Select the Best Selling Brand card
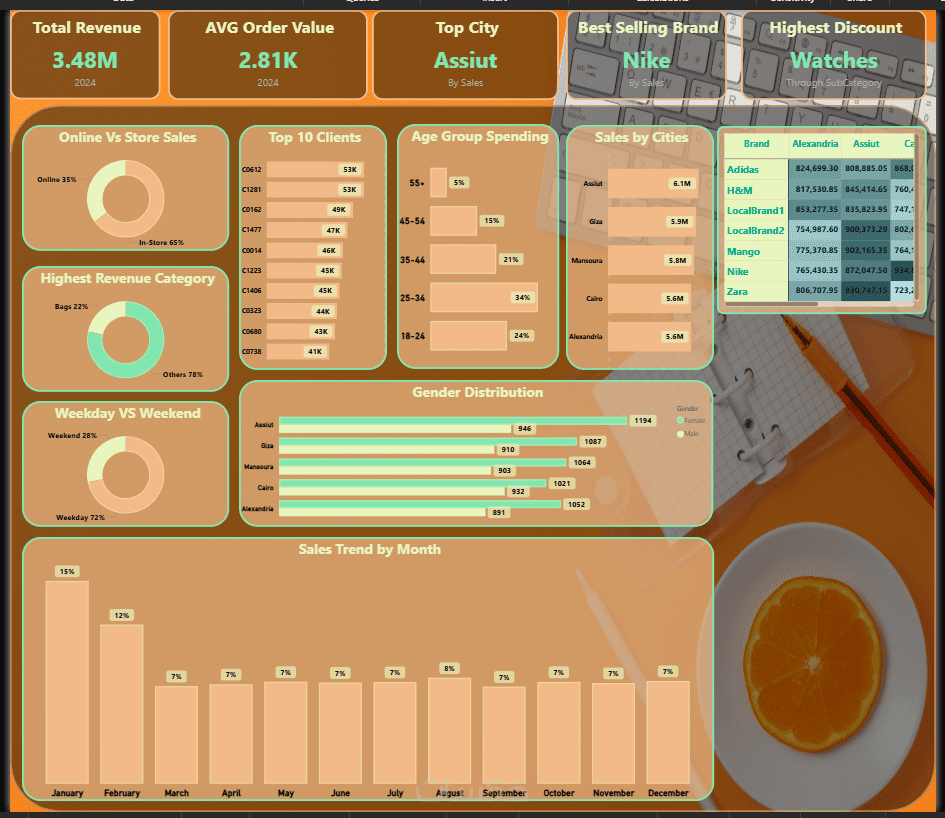The height and width of the screenshot is (818, 945). click(646, 55)
